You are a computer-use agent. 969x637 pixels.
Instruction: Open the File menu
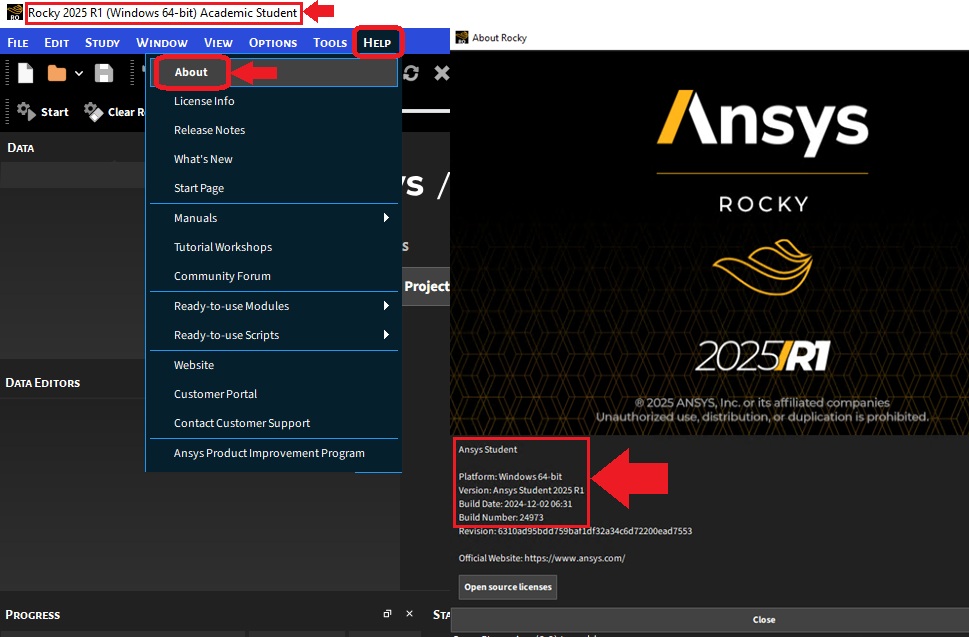(x=18, y=43)
